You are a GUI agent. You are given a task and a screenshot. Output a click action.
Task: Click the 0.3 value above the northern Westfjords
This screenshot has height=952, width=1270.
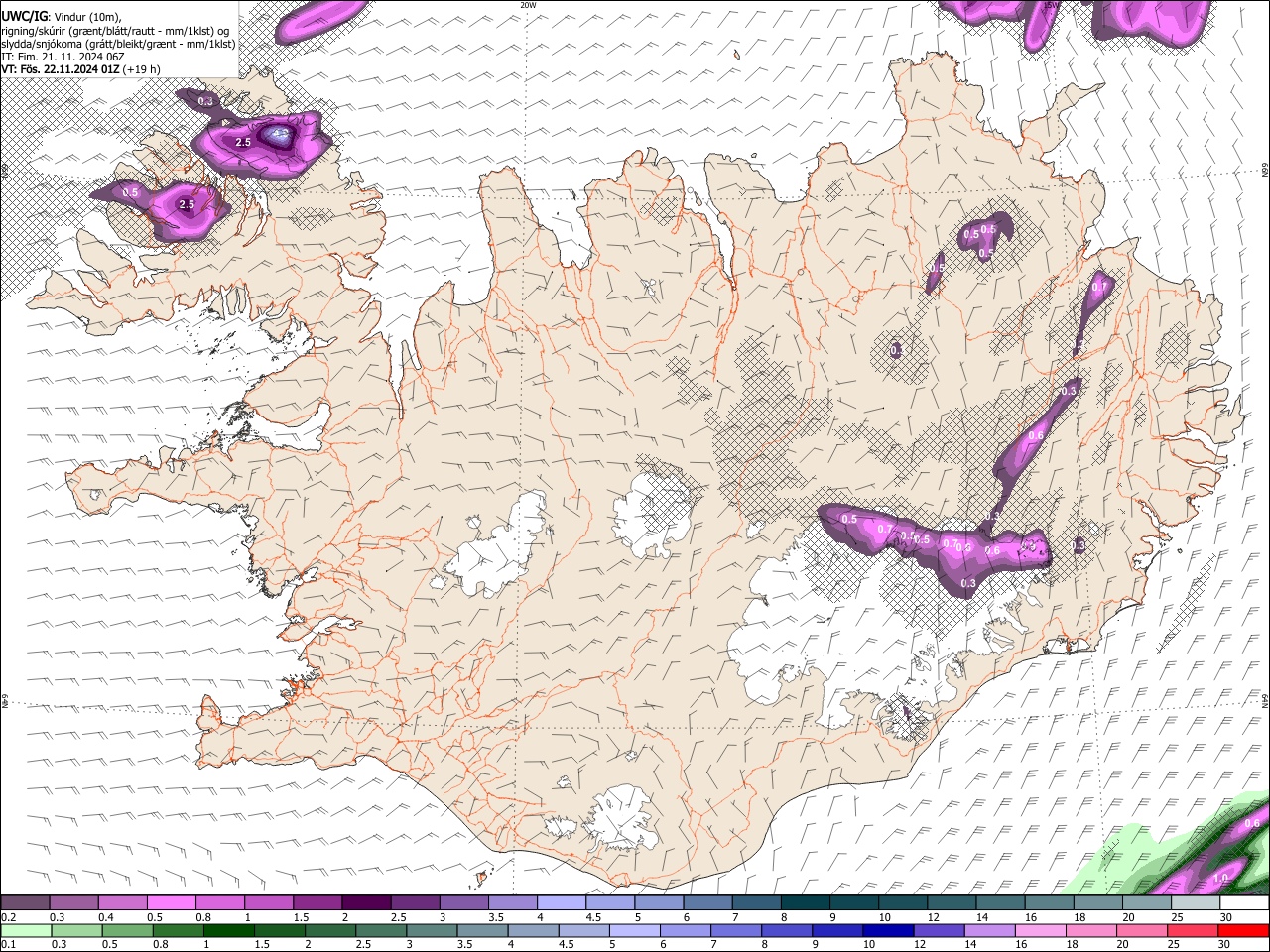[x=205, y=101]
